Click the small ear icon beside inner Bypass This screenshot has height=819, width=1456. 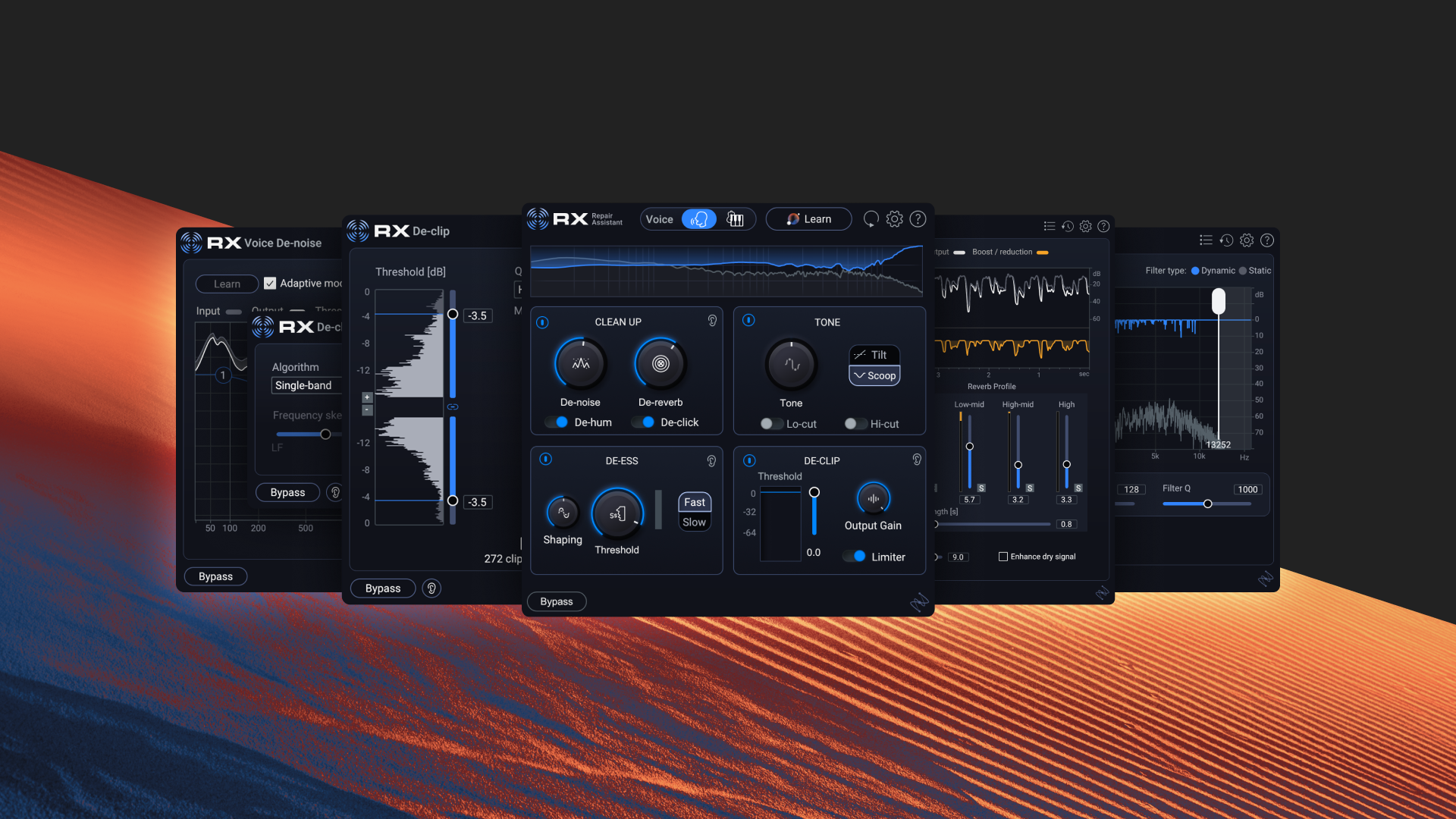tap(334, 492)
